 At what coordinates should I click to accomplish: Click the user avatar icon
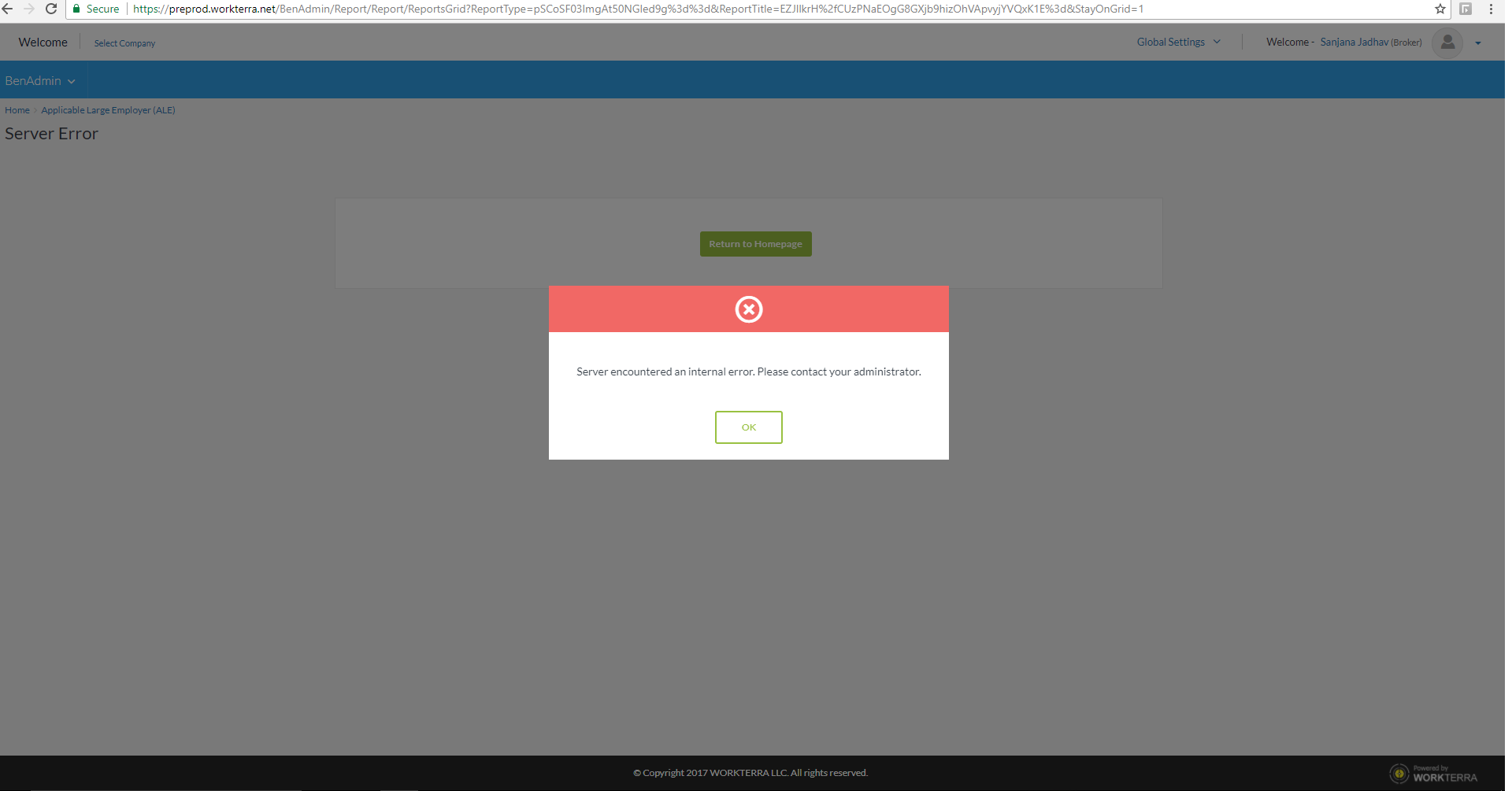tap(1447, 43)
